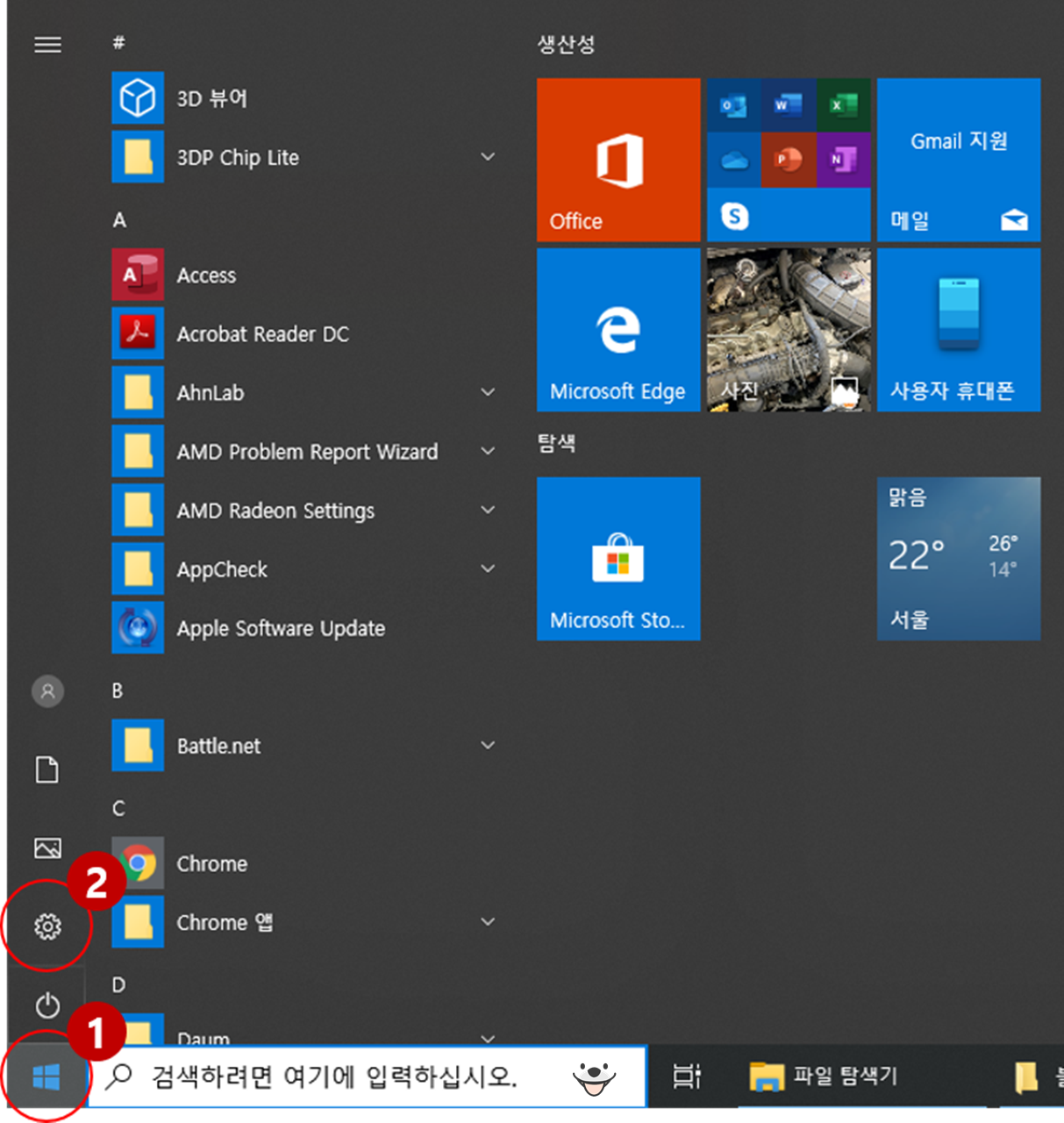Click the 탐색 group heading
The width and height of the screenshot is (1064, 1123).
[557, 442]
